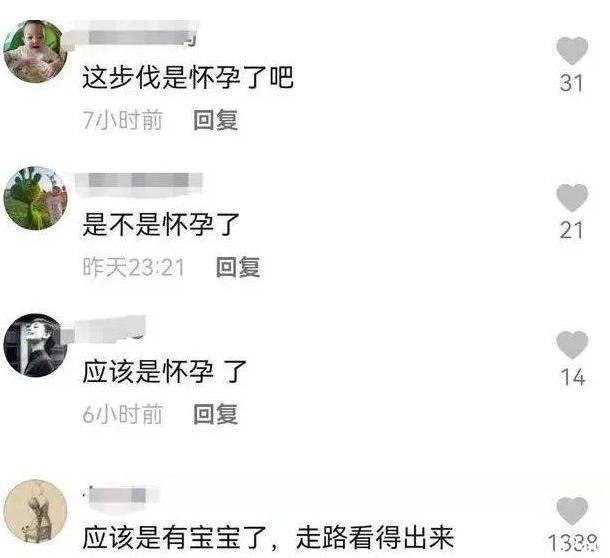Tap blurred username above "应该是怀孕 了"
The image size is (610, 558).
[x=110, y=330]
